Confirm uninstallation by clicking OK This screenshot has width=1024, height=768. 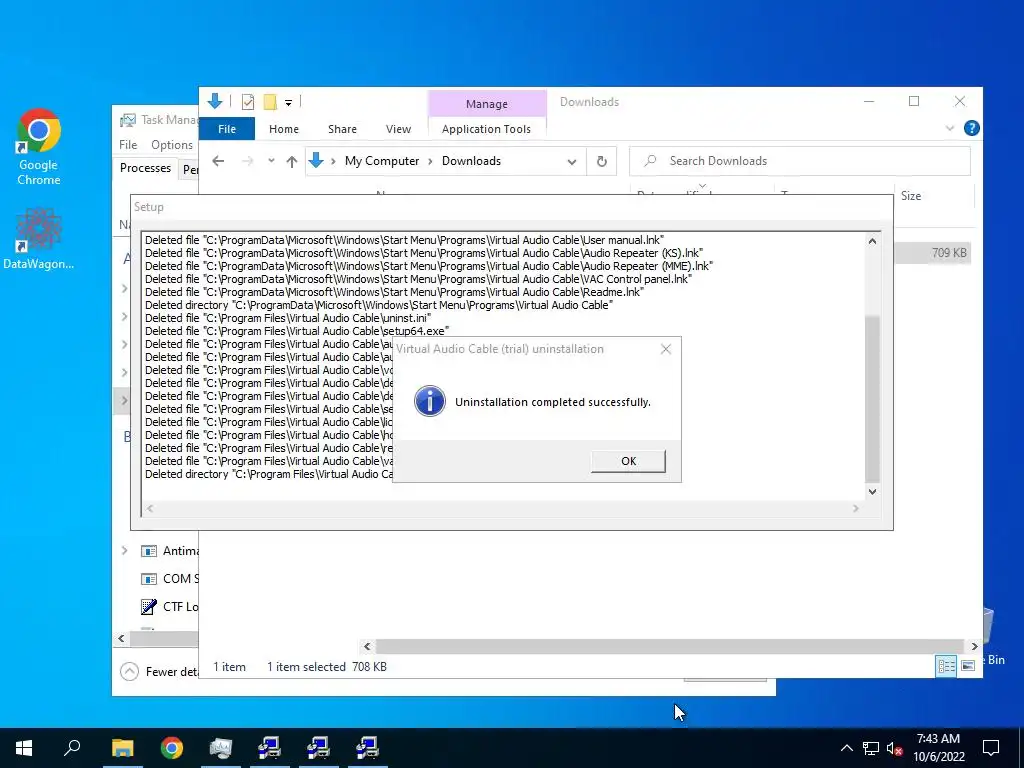click(628, 461)
